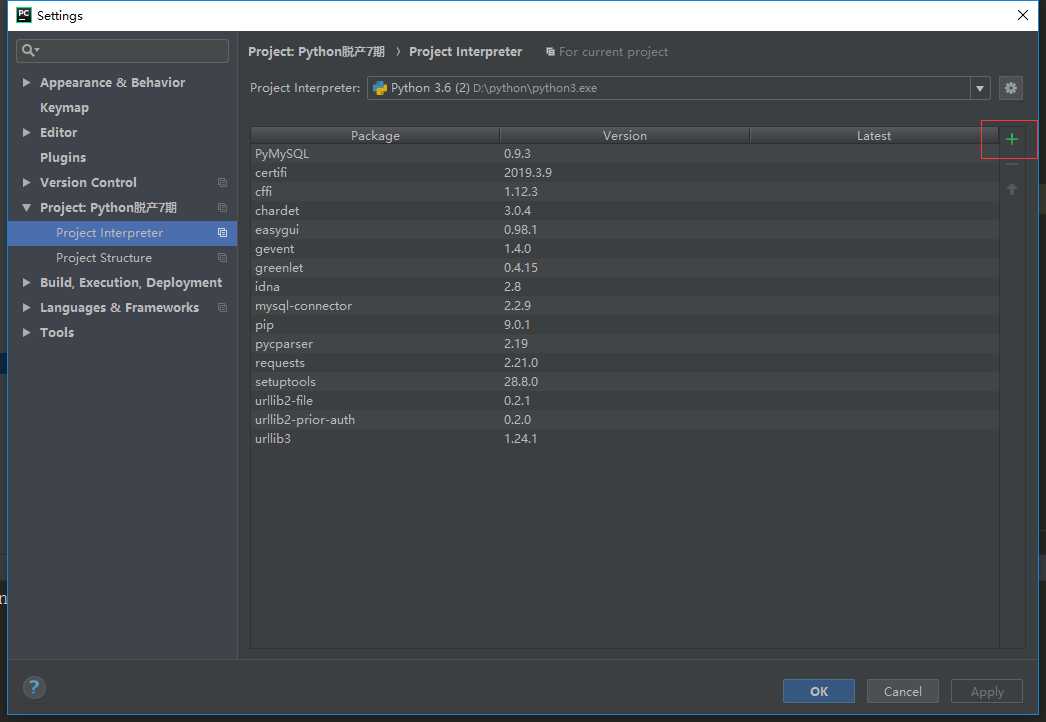Select the pycparser package row
The width and height of the screenshot is (1046, 722).
624,344
